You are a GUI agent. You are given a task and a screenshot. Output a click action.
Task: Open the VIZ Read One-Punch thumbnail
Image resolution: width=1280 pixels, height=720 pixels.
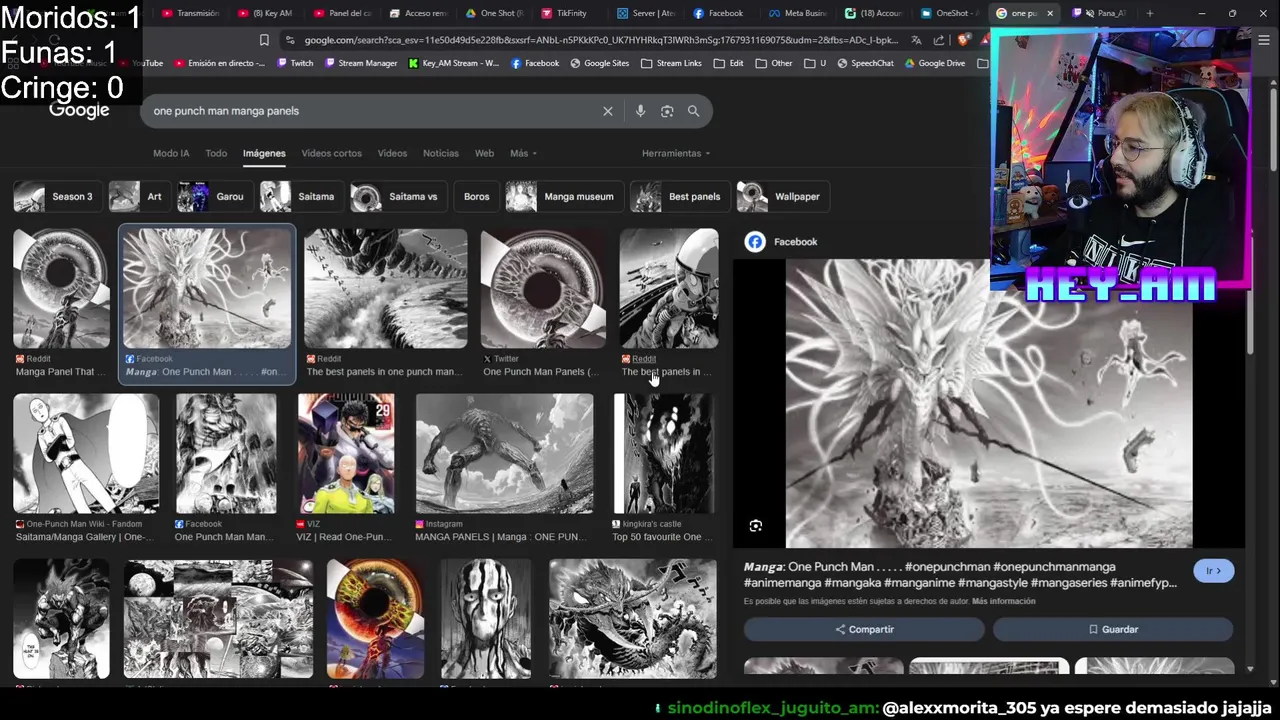tap(346, 454)
